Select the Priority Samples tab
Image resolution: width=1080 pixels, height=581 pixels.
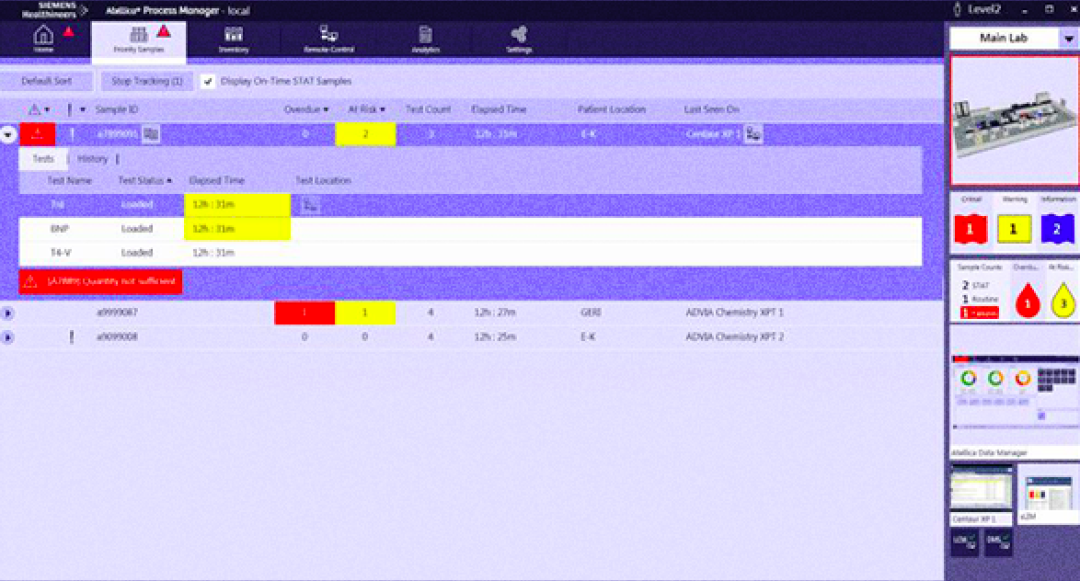tap(138, 42)
